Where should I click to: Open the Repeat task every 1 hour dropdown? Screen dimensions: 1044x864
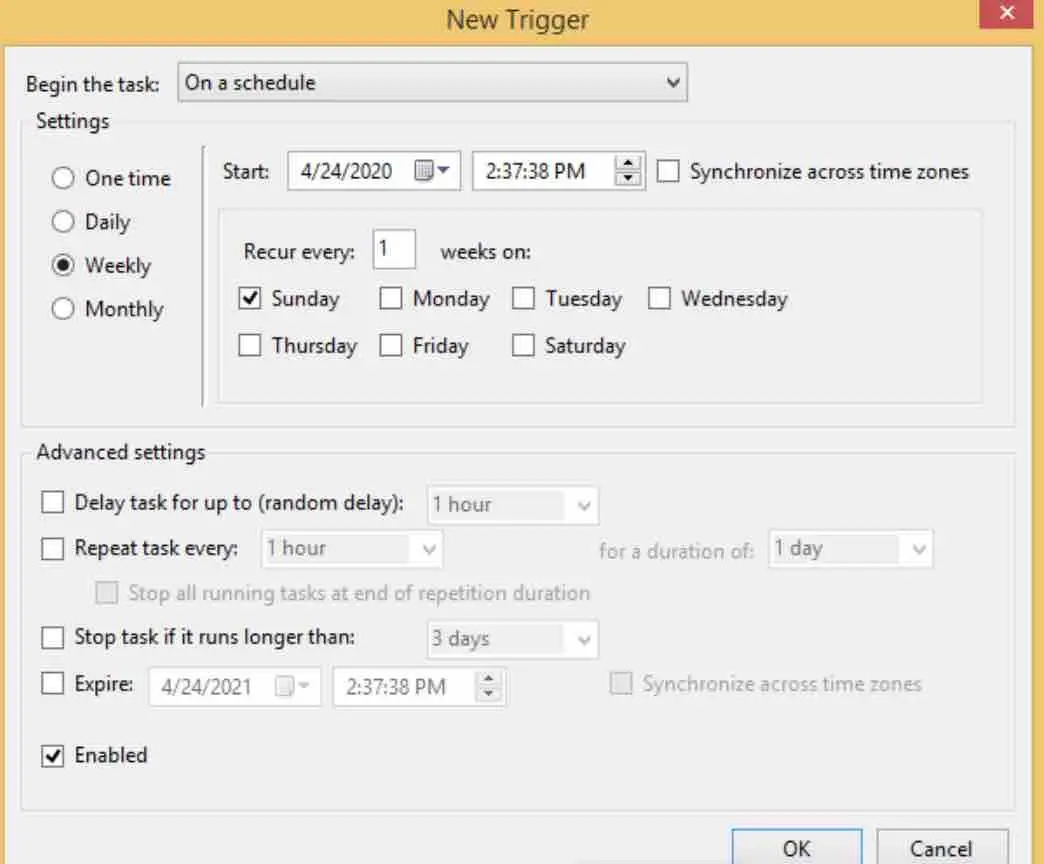tap(352, 549)
